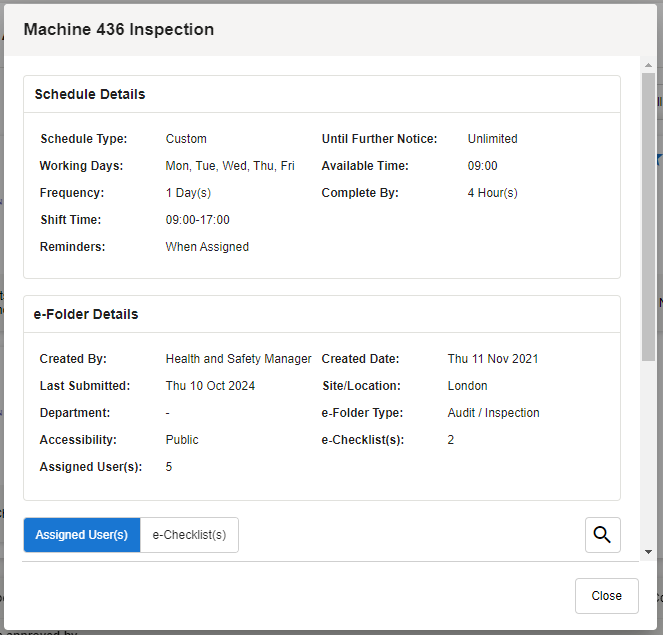Click the Machine 436 Inspection dialog title
Viewport: 663px width, 635px height.
[x=119, y=29]
